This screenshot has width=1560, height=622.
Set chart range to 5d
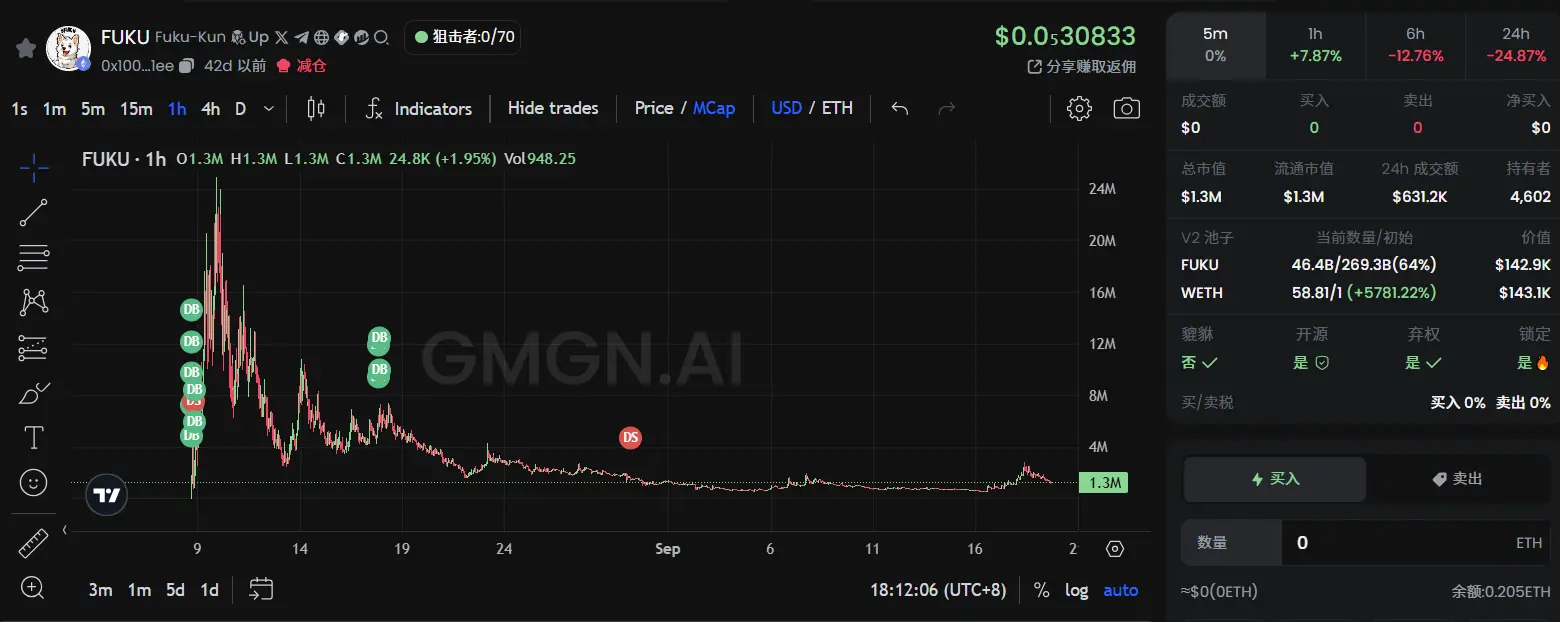coord(175,590)
